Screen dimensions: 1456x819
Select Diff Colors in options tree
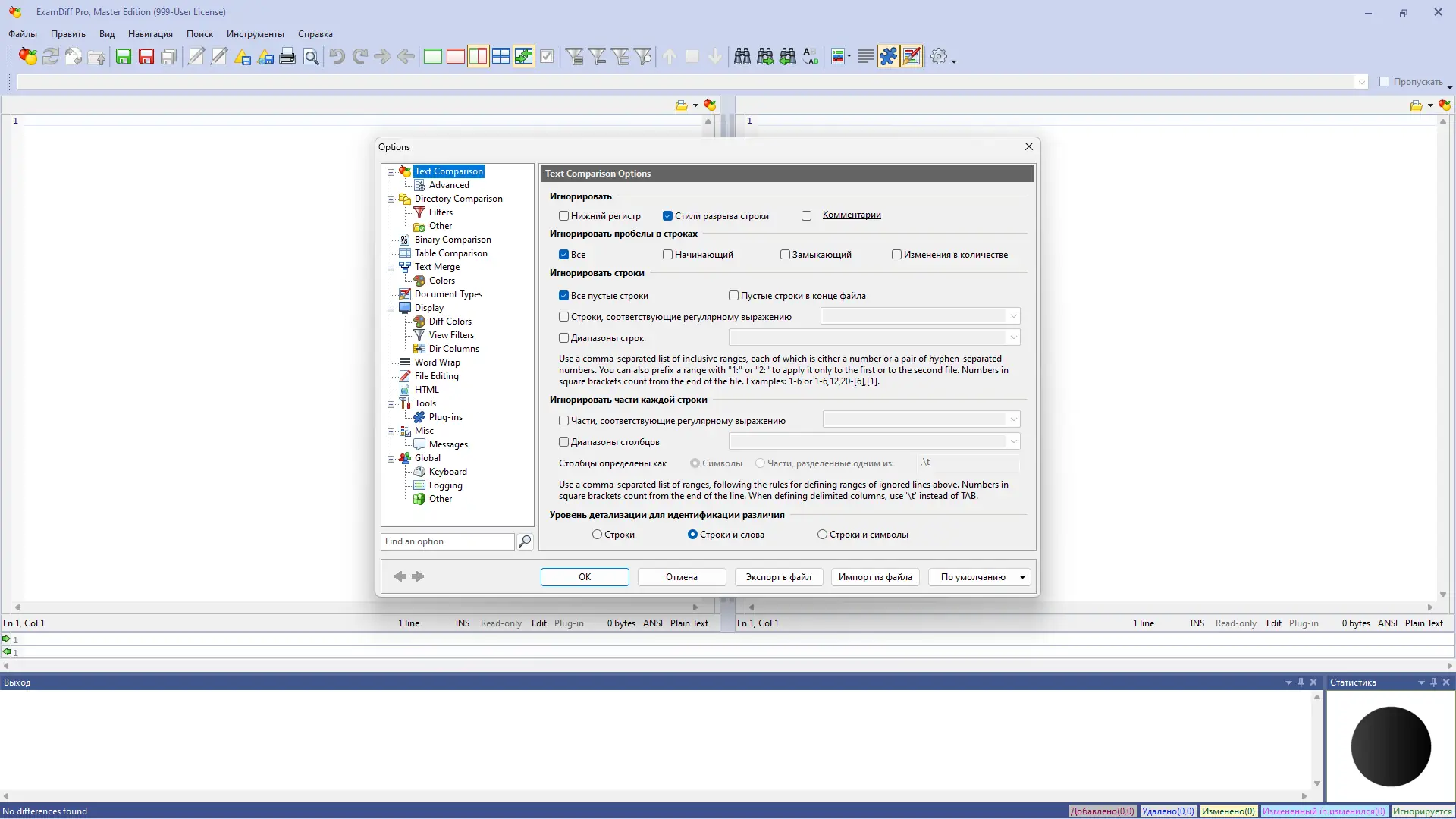point(450,322)
